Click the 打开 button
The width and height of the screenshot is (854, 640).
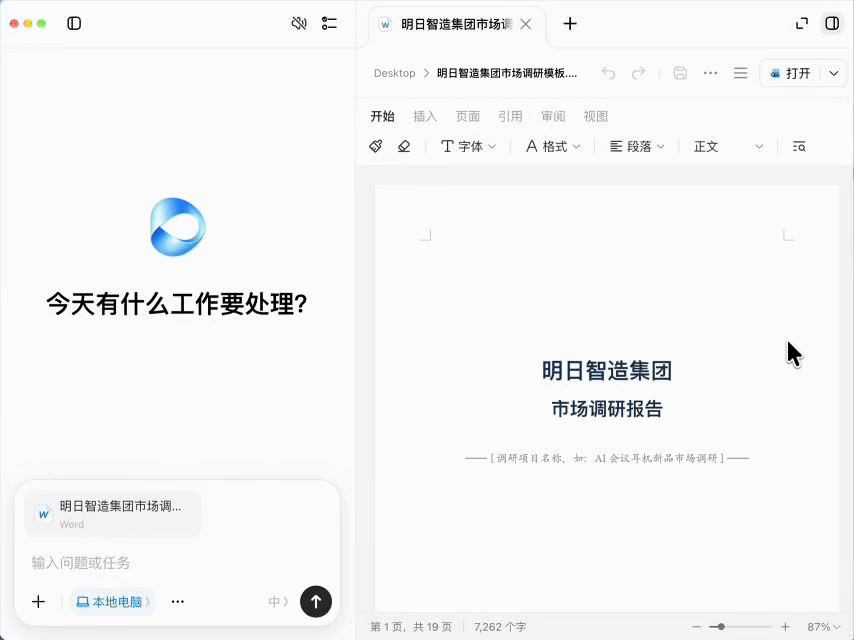[x=791, y=73]
